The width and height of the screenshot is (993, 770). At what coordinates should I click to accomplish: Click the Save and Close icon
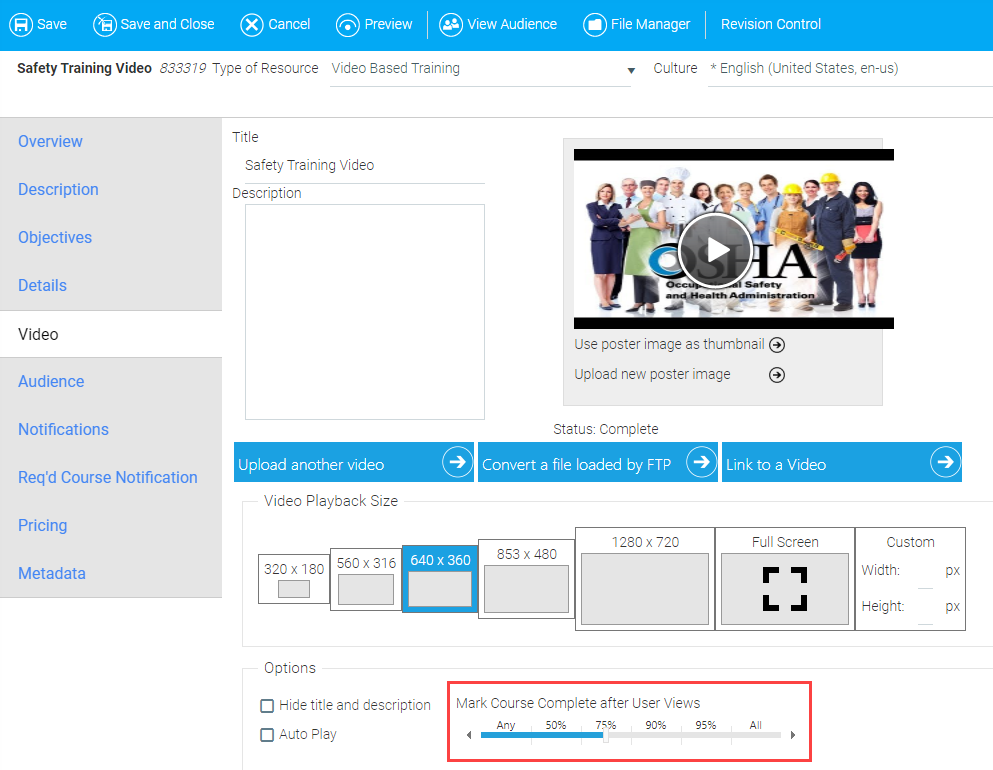[104, 24]
